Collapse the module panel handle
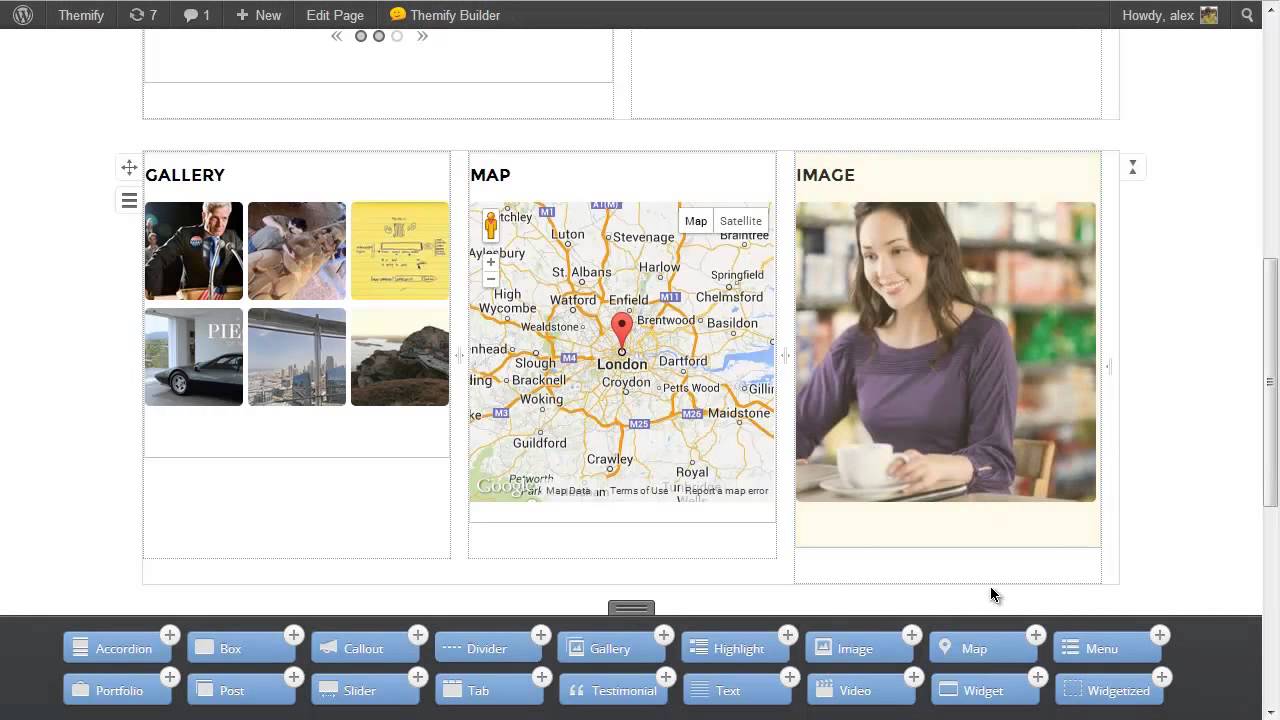 click(x=632, y=608)
